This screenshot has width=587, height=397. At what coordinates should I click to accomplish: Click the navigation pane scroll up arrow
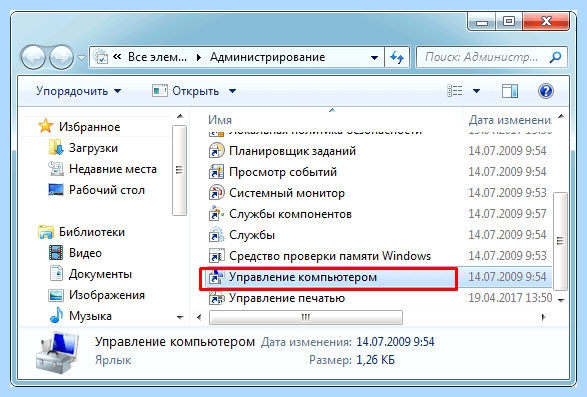[x=180, y=116]
